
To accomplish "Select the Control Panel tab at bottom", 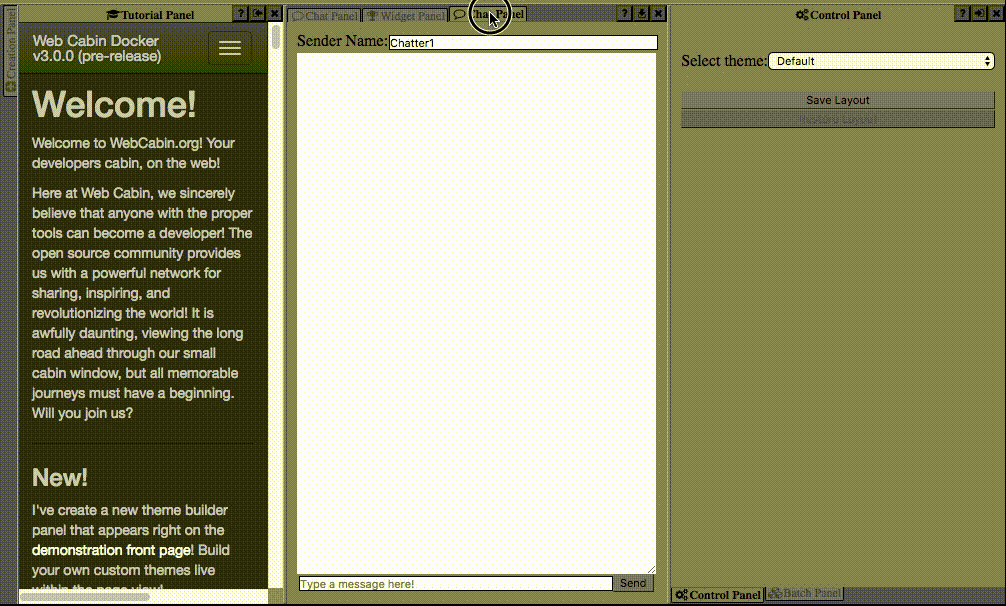I will (x=718, y=594).
